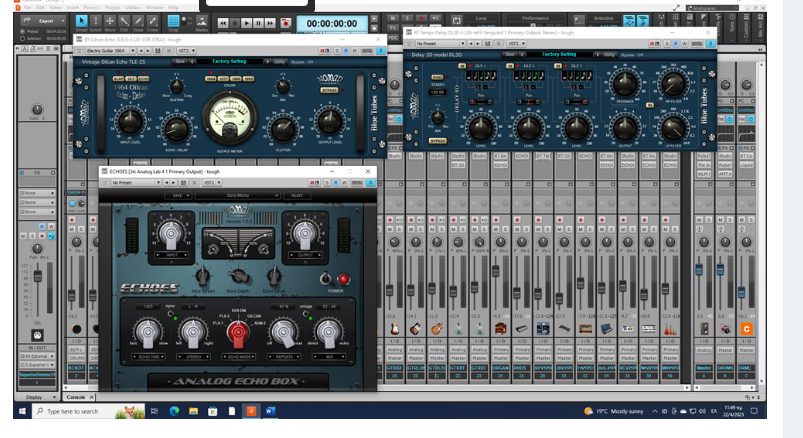The width and height of the screenshot is (803, 438).
Task: Click the Utility button in Oilcan Echo
Action: [280, 61]
